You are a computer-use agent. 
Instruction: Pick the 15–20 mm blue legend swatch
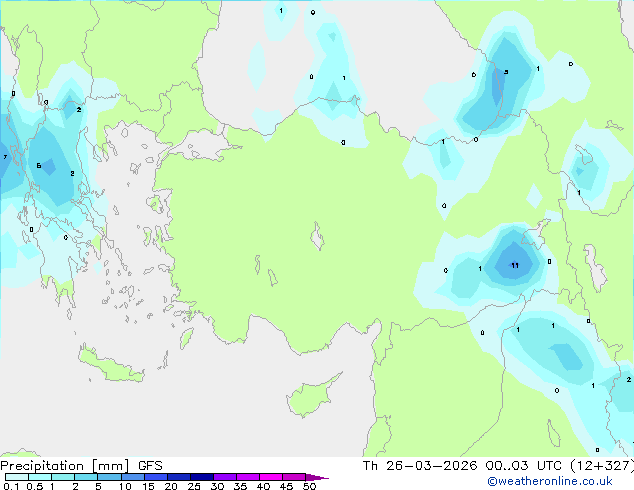[x=156, y=477]
